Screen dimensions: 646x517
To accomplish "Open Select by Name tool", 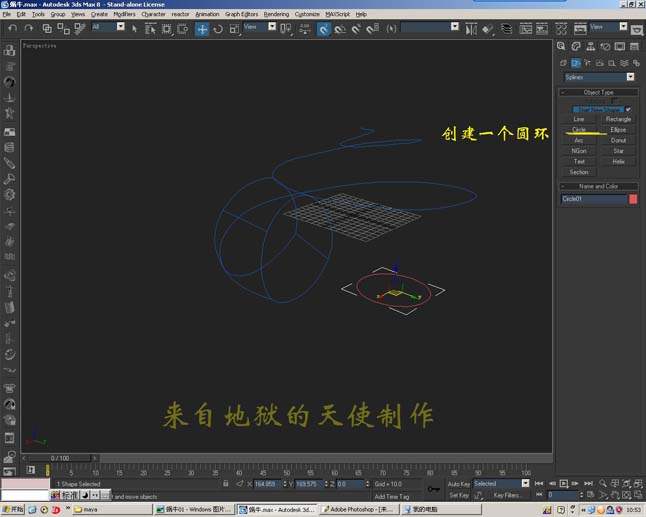I will [x=150, y=28].
